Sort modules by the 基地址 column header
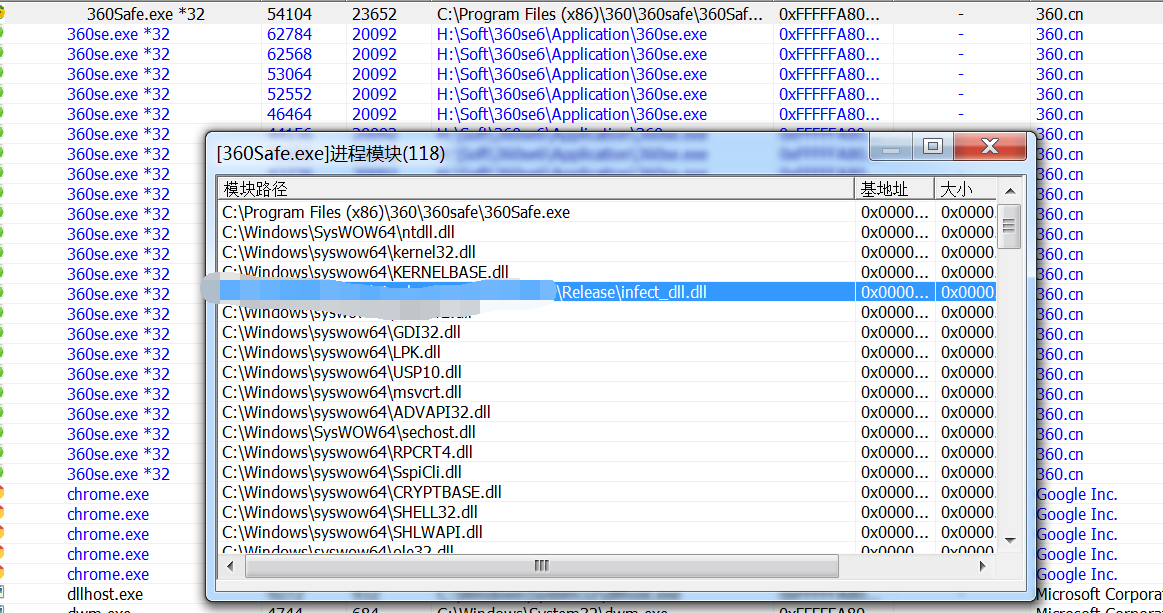The image size is (1163, 613). (895, 189)
